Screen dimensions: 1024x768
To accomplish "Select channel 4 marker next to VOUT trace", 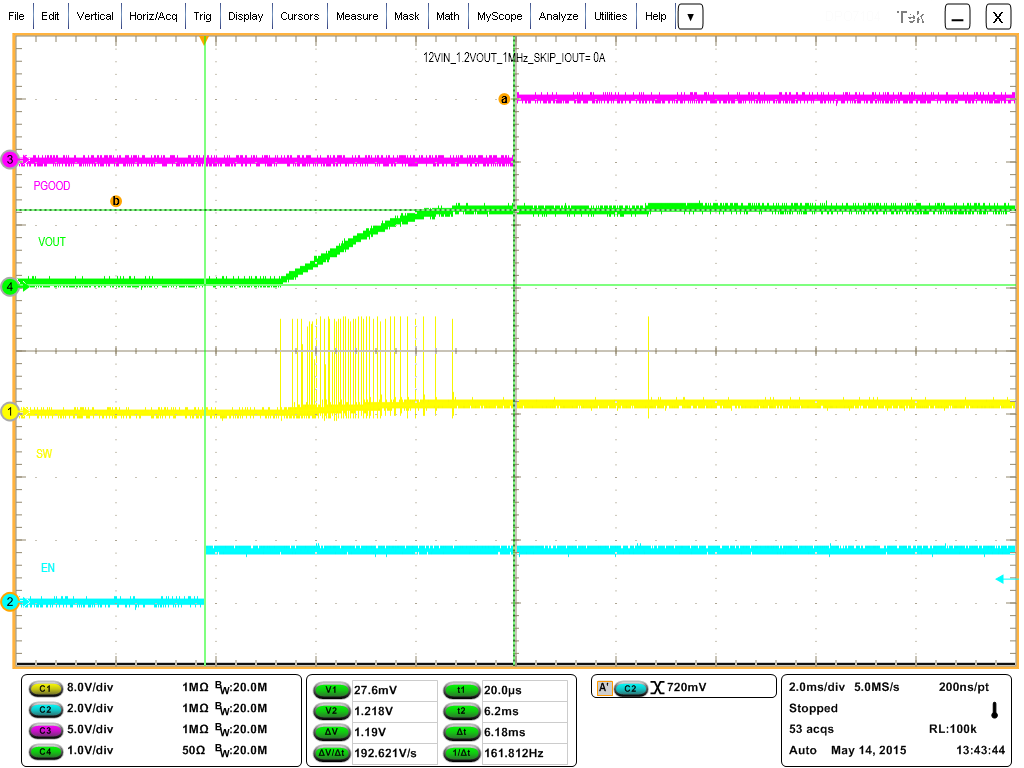I will point(8,285).
